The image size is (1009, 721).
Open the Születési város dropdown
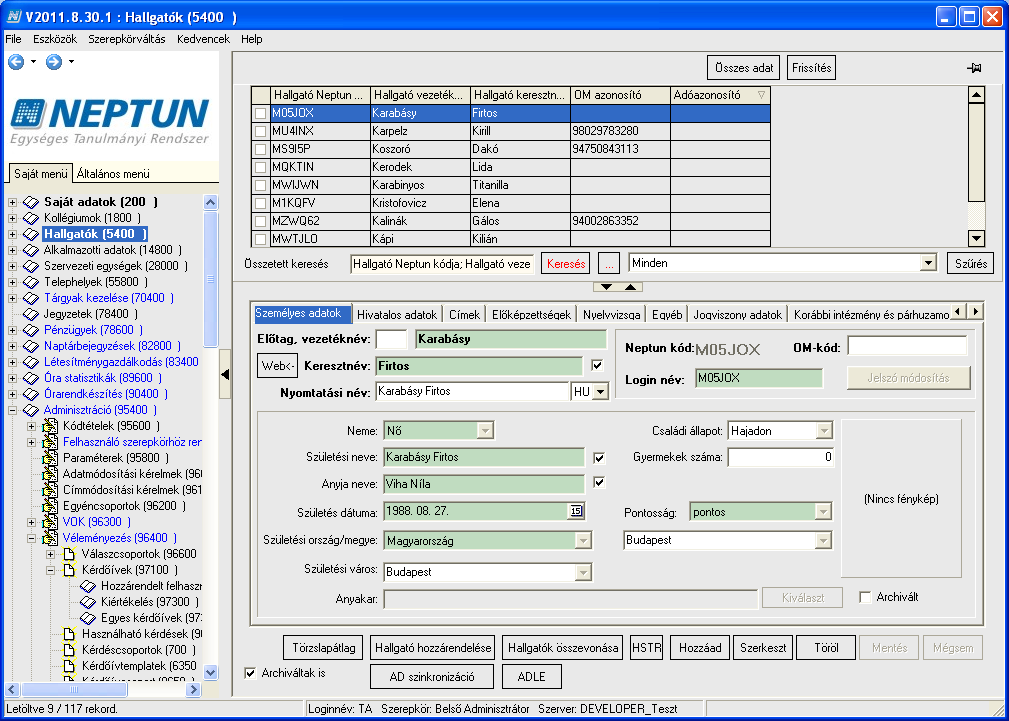click(x=583, y=572)
